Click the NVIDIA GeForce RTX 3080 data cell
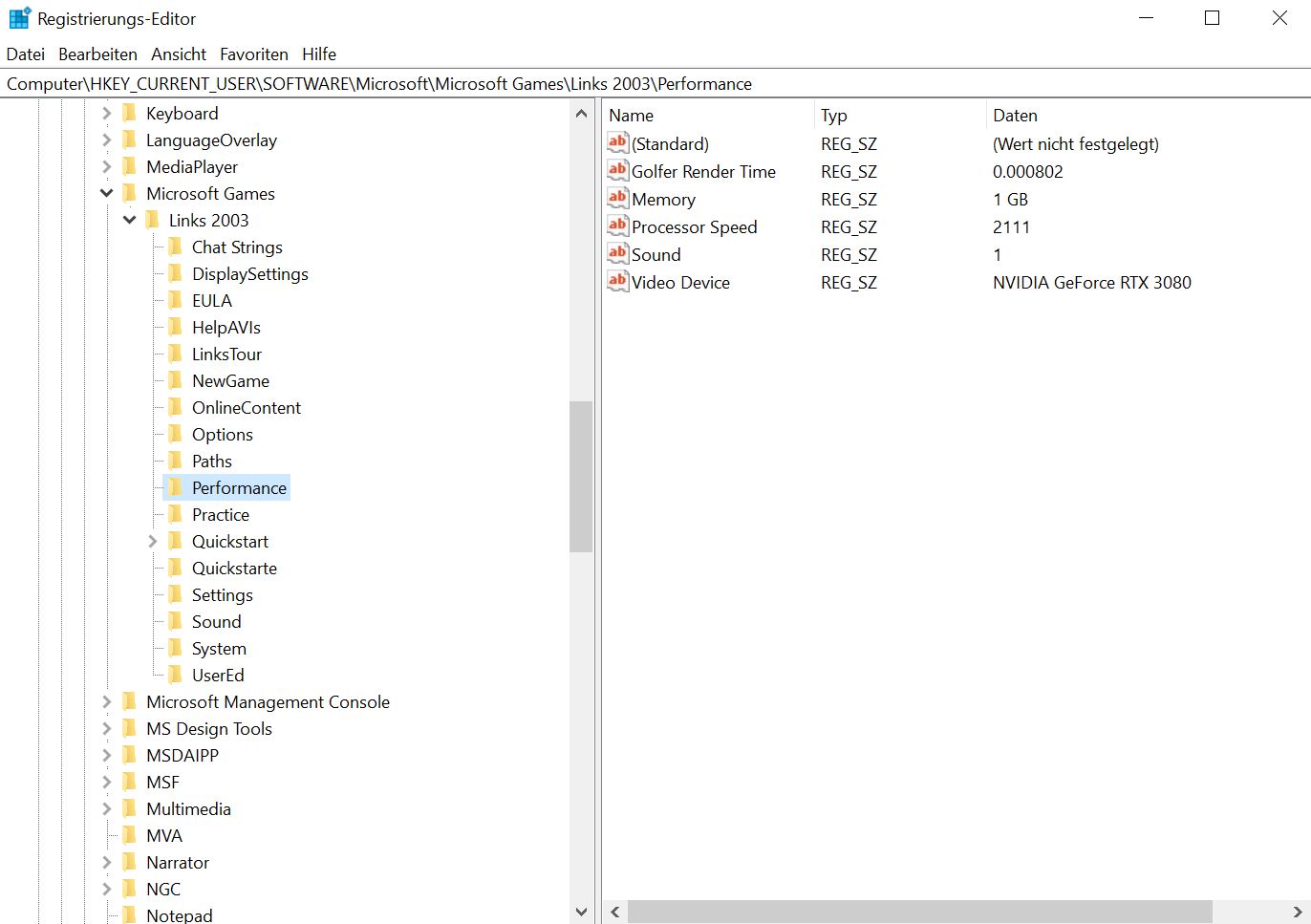 (1092, 282)
